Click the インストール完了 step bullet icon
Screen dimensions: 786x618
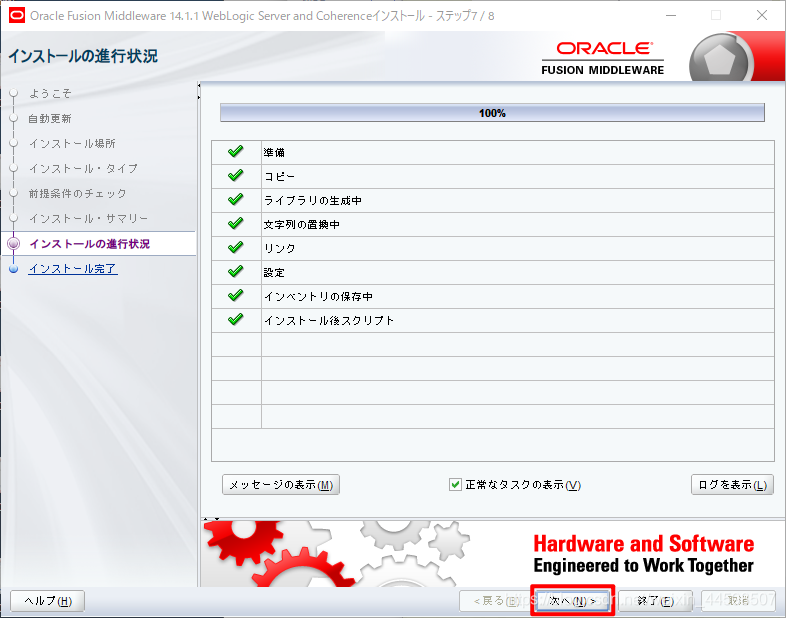(x=14, y=269)
